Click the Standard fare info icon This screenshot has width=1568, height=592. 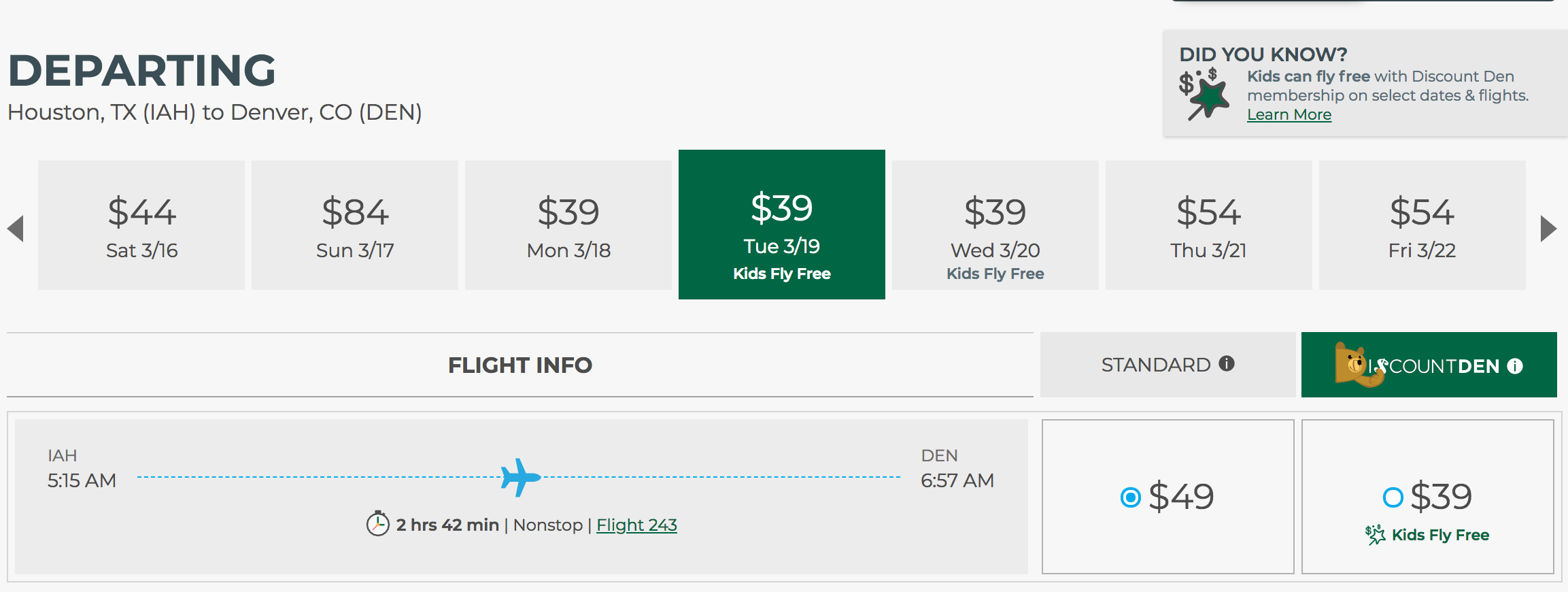1227,364
